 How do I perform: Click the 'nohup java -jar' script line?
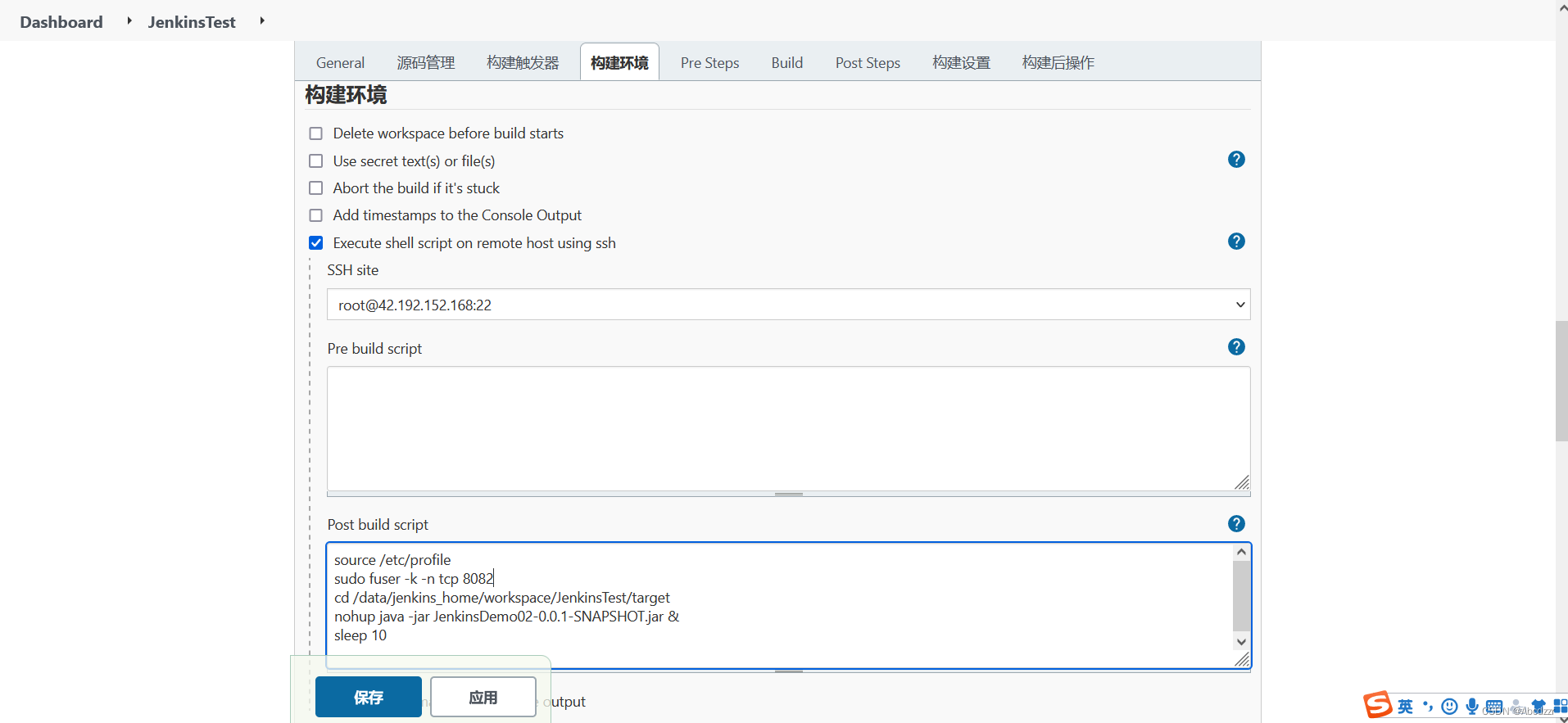(x=506, y=617)
